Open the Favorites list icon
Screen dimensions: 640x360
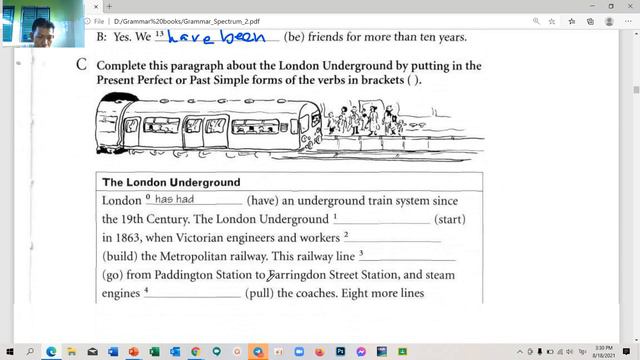coord(571,21)
